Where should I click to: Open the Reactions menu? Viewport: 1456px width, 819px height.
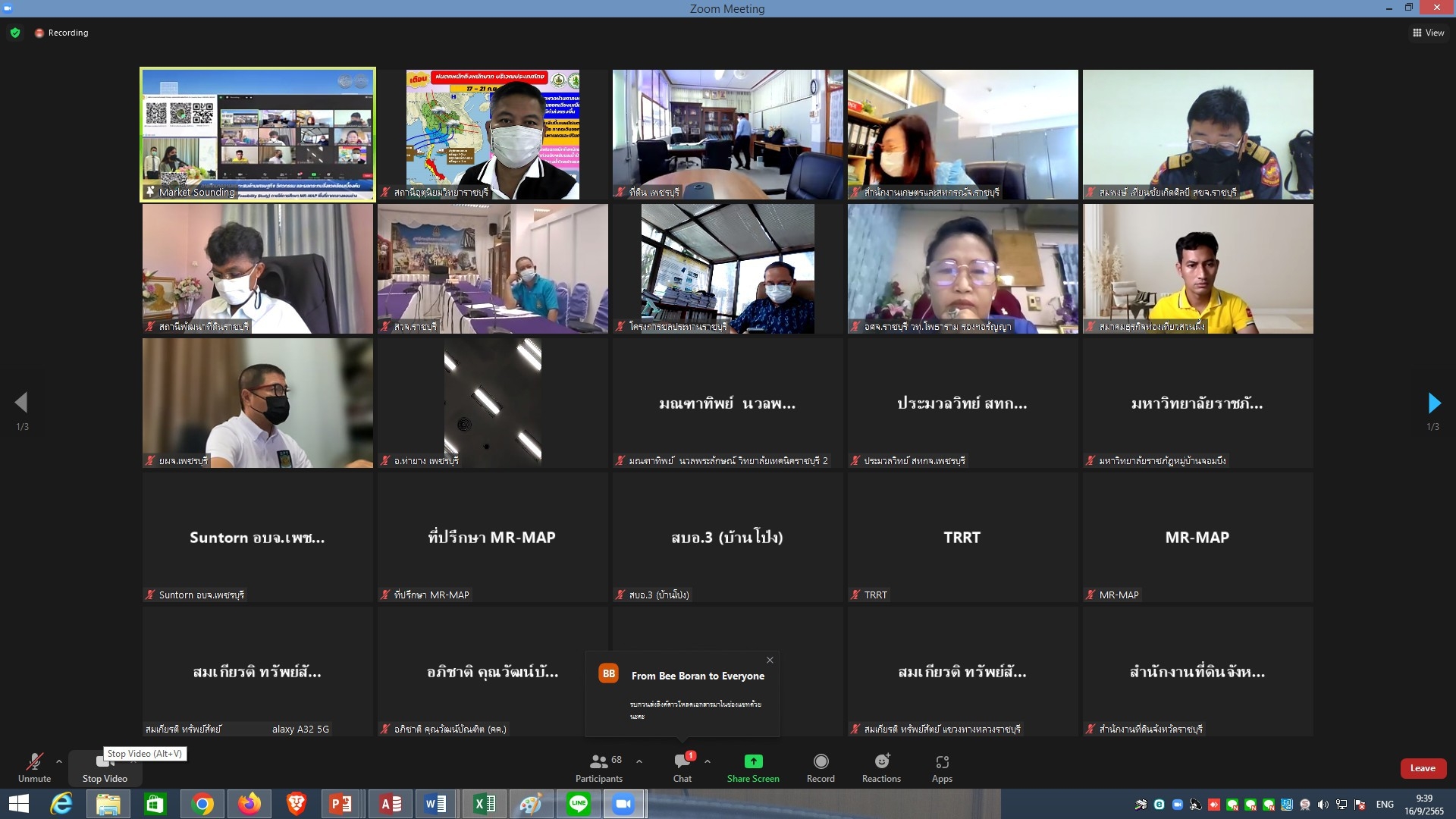pyautogui.click(x=881, y=766)
